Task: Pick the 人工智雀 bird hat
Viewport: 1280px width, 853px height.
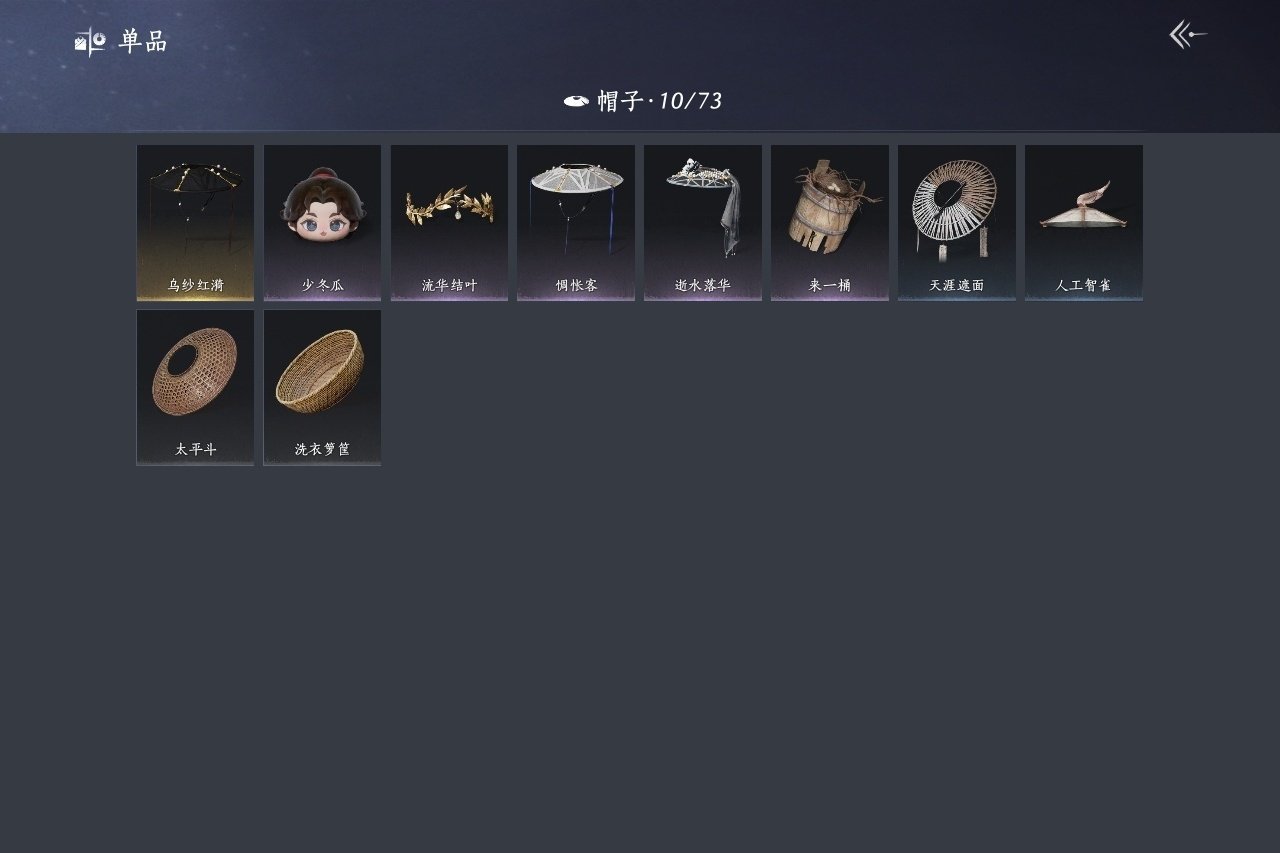Action: tap(1084, 222)
